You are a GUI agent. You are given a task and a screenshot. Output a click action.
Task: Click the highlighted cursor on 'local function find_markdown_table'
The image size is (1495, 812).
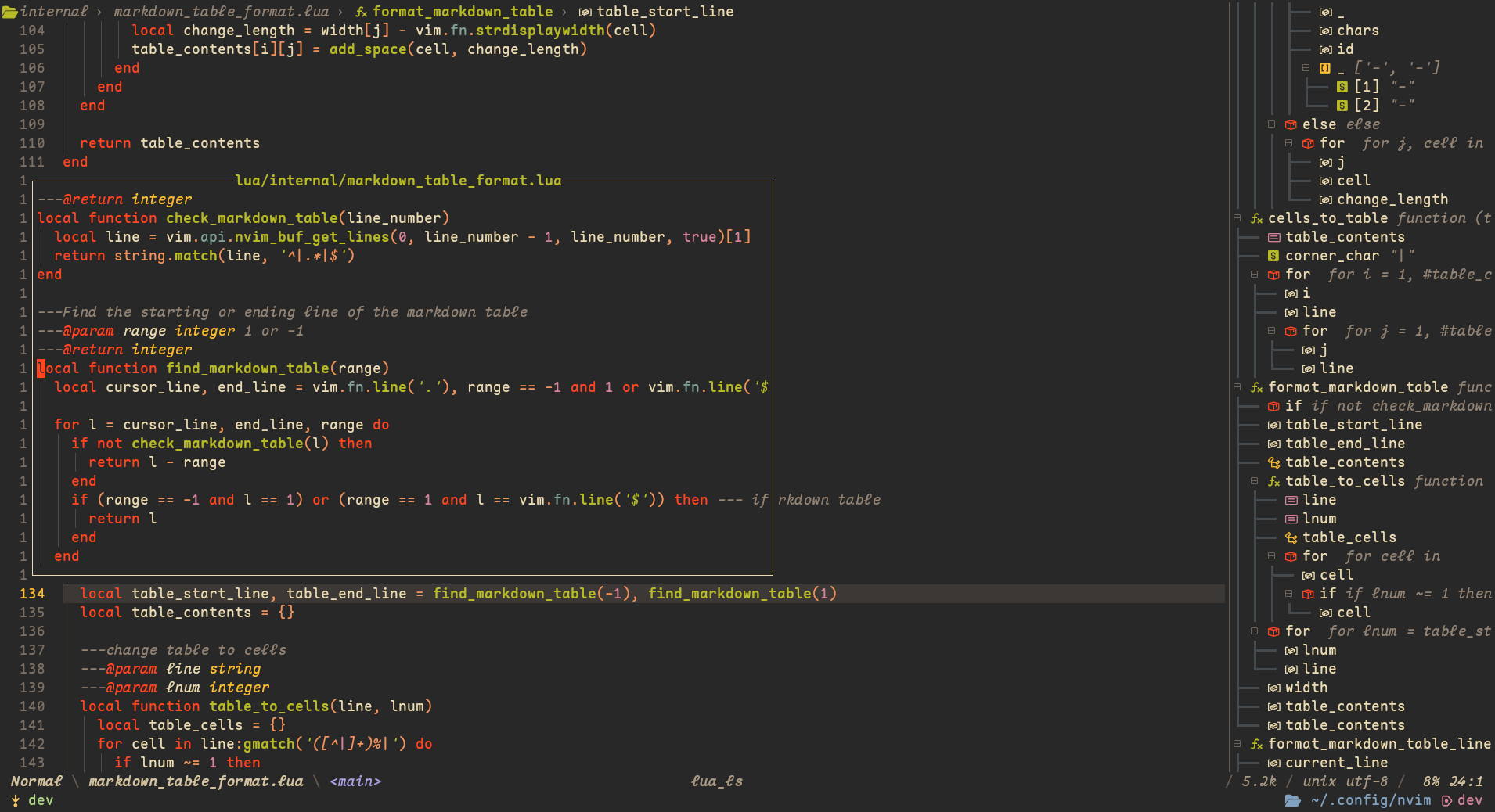tap(41, 368)
